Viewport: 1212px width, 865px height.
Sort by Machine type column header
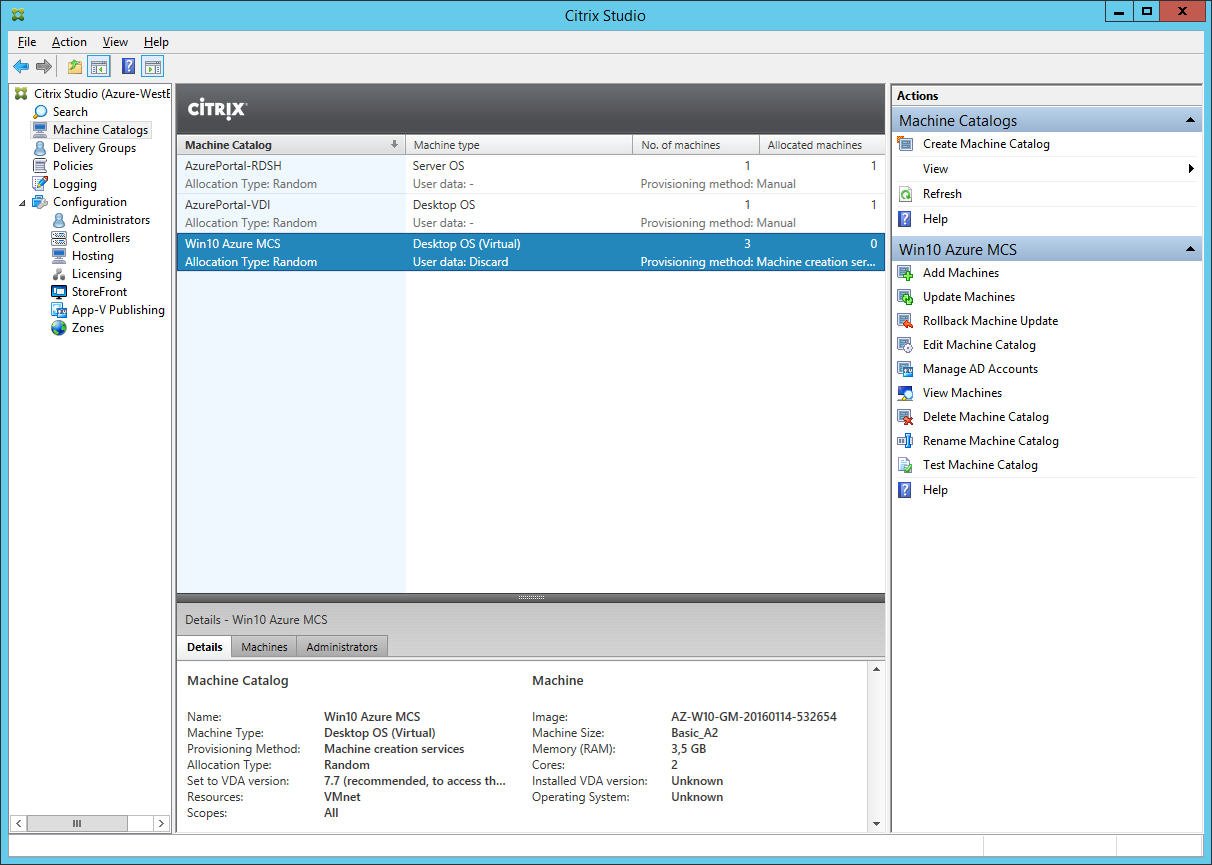pyautogui.click(x=519, y=145)
